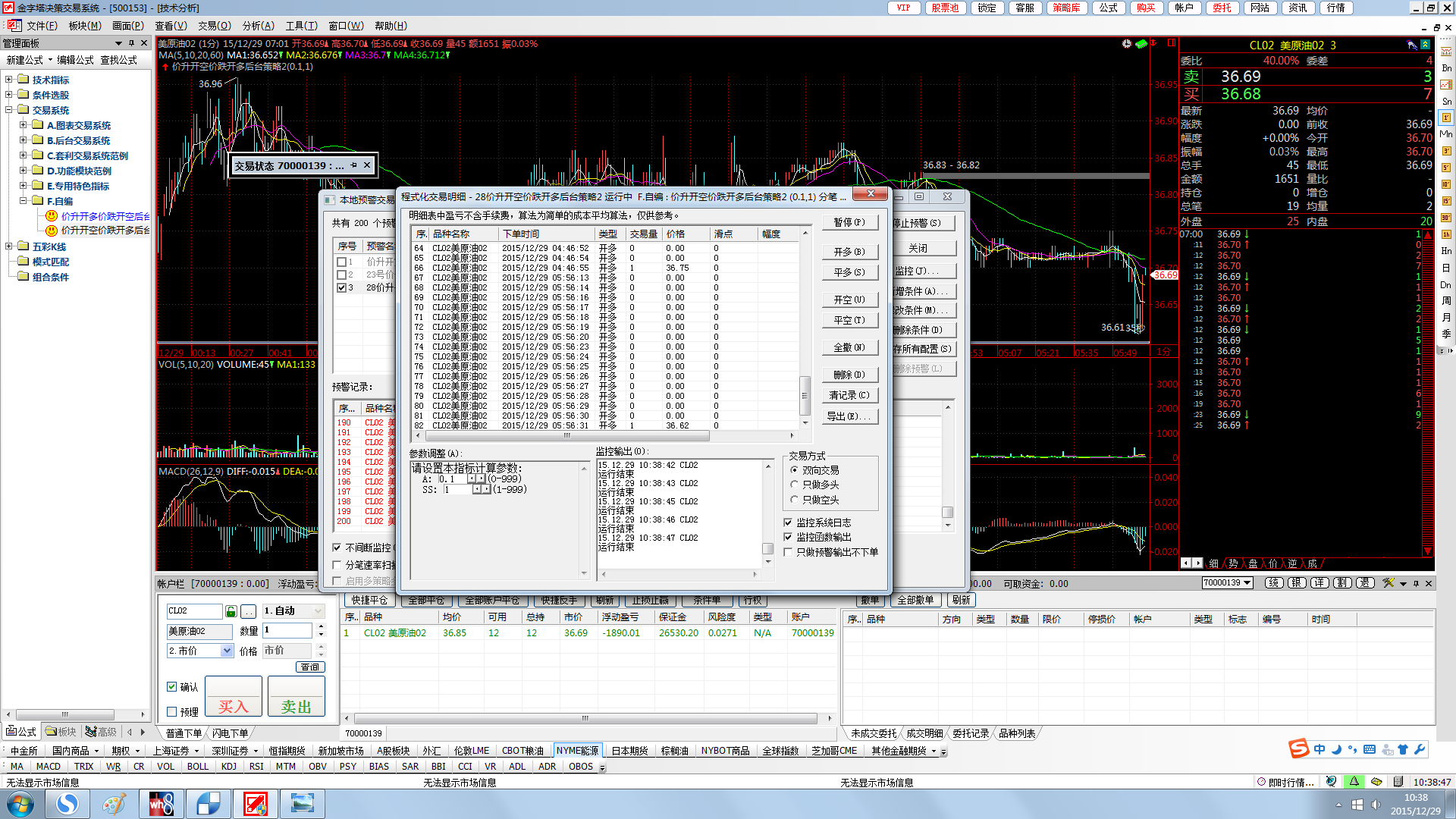The height and width of the screenshot is (819, 1456).
Task: Click the 暂停(P) button
Action: [849, 222]
